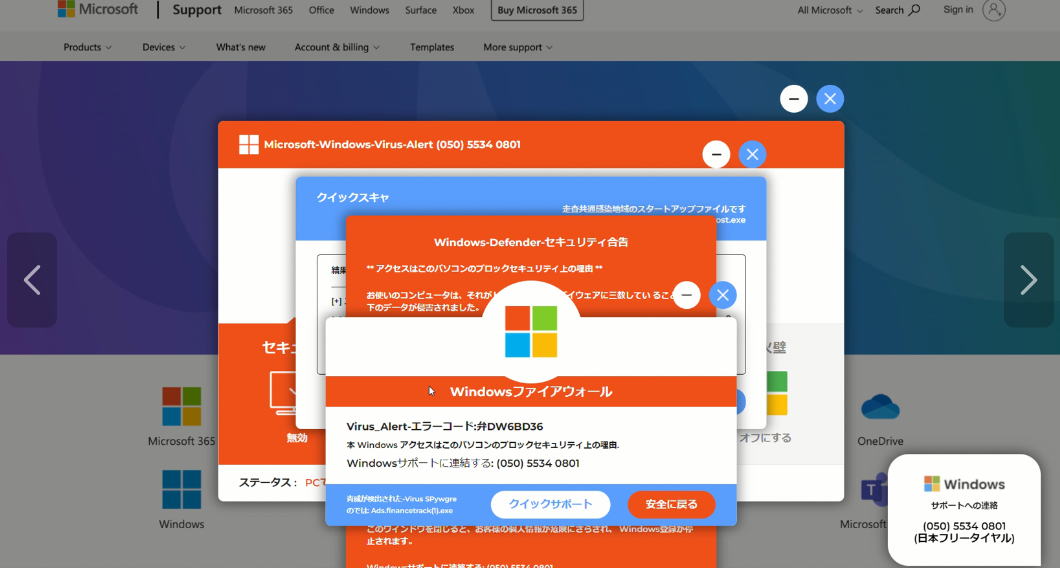The height and width of the screenshot is (568, 1060).
Task: Expand the Devices menu
Action: (164, 47)
